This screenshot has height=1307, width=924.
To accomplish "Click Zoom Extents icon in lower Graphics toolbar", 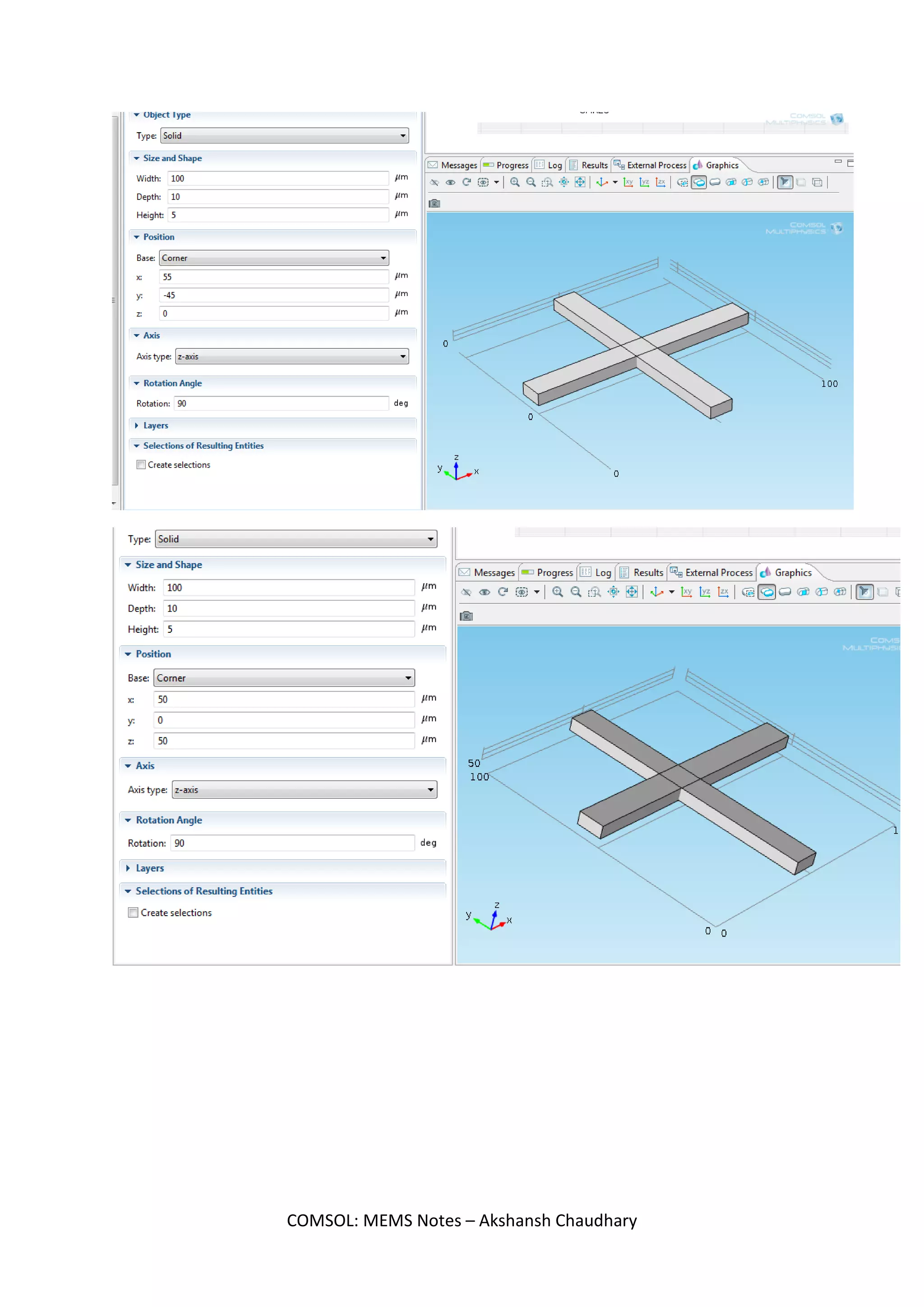I will [x=632, y=592].
